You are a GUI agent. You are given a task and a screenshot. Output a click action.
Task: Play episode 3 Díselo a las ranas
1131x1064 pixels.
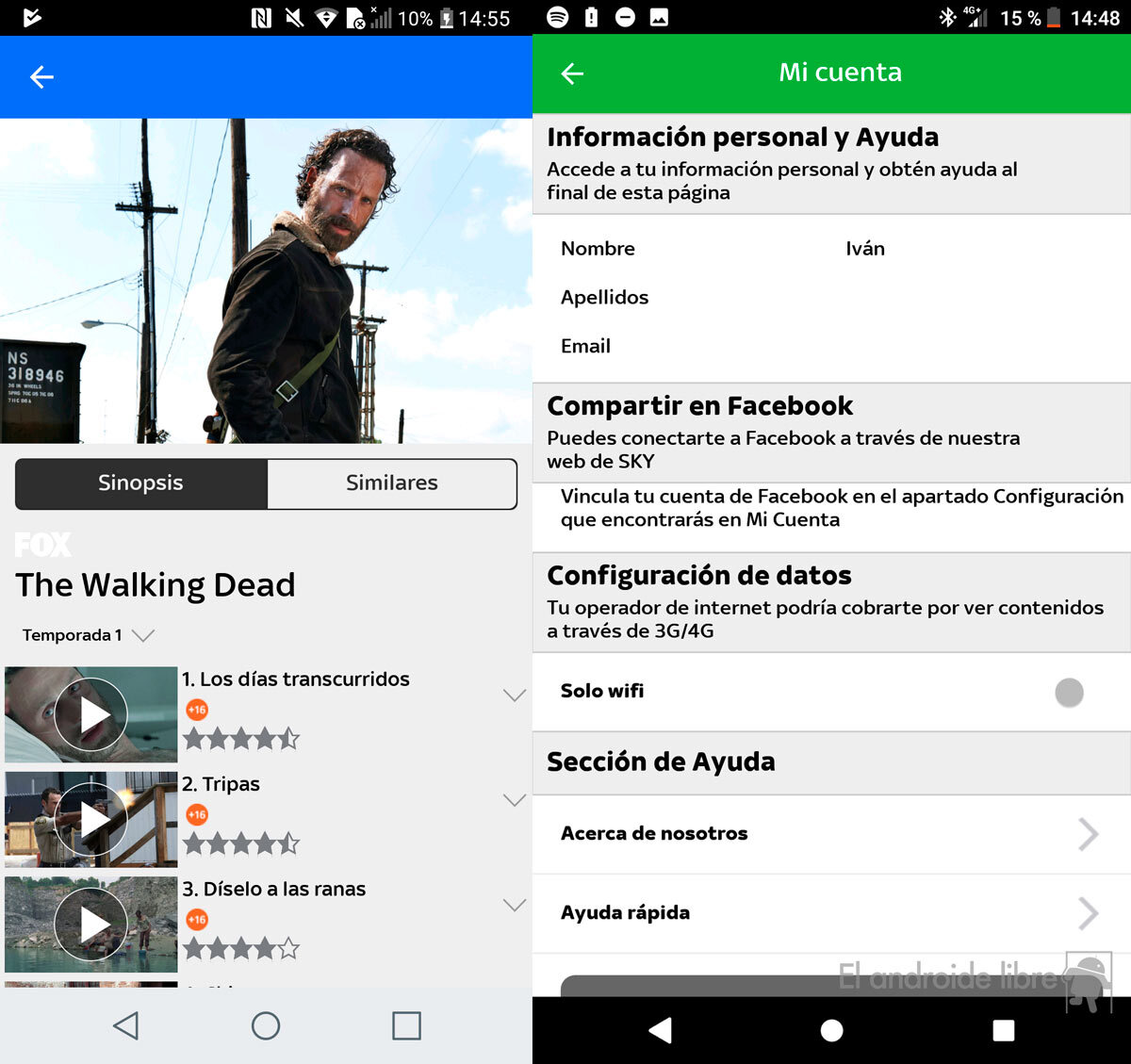coord(91,925)
